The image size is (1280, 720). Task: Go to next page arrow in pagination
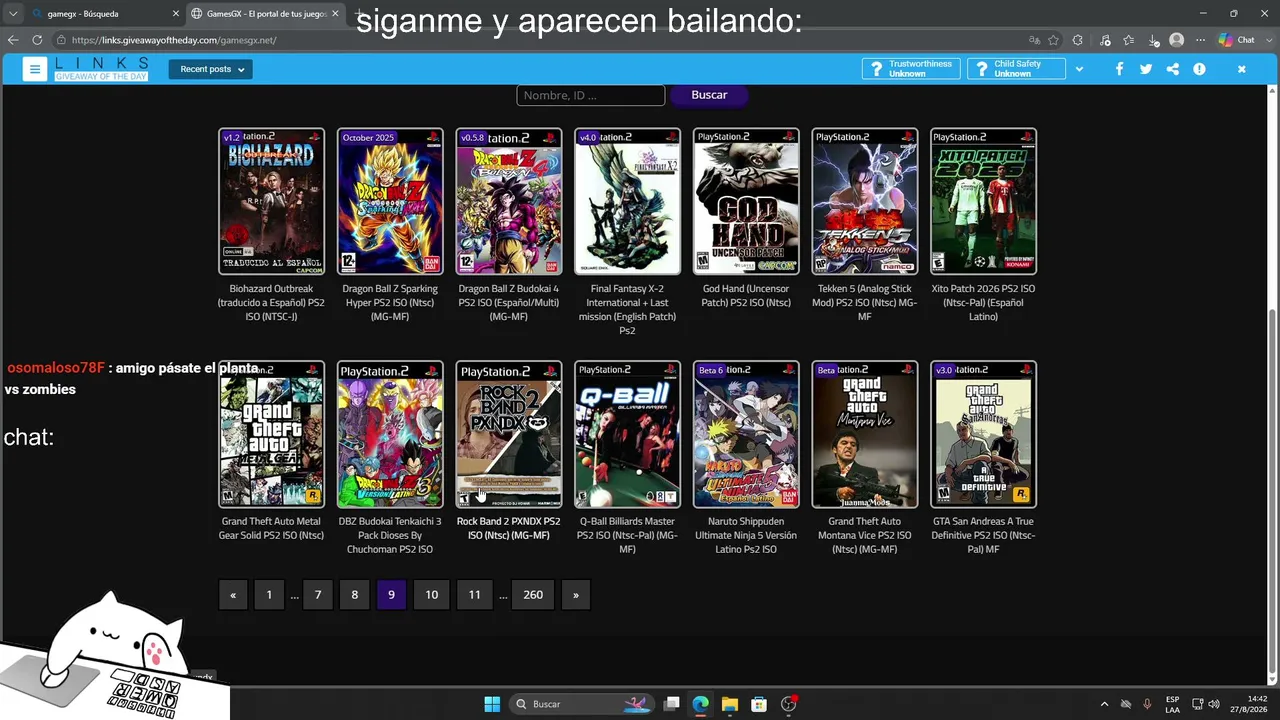[576, 595]
